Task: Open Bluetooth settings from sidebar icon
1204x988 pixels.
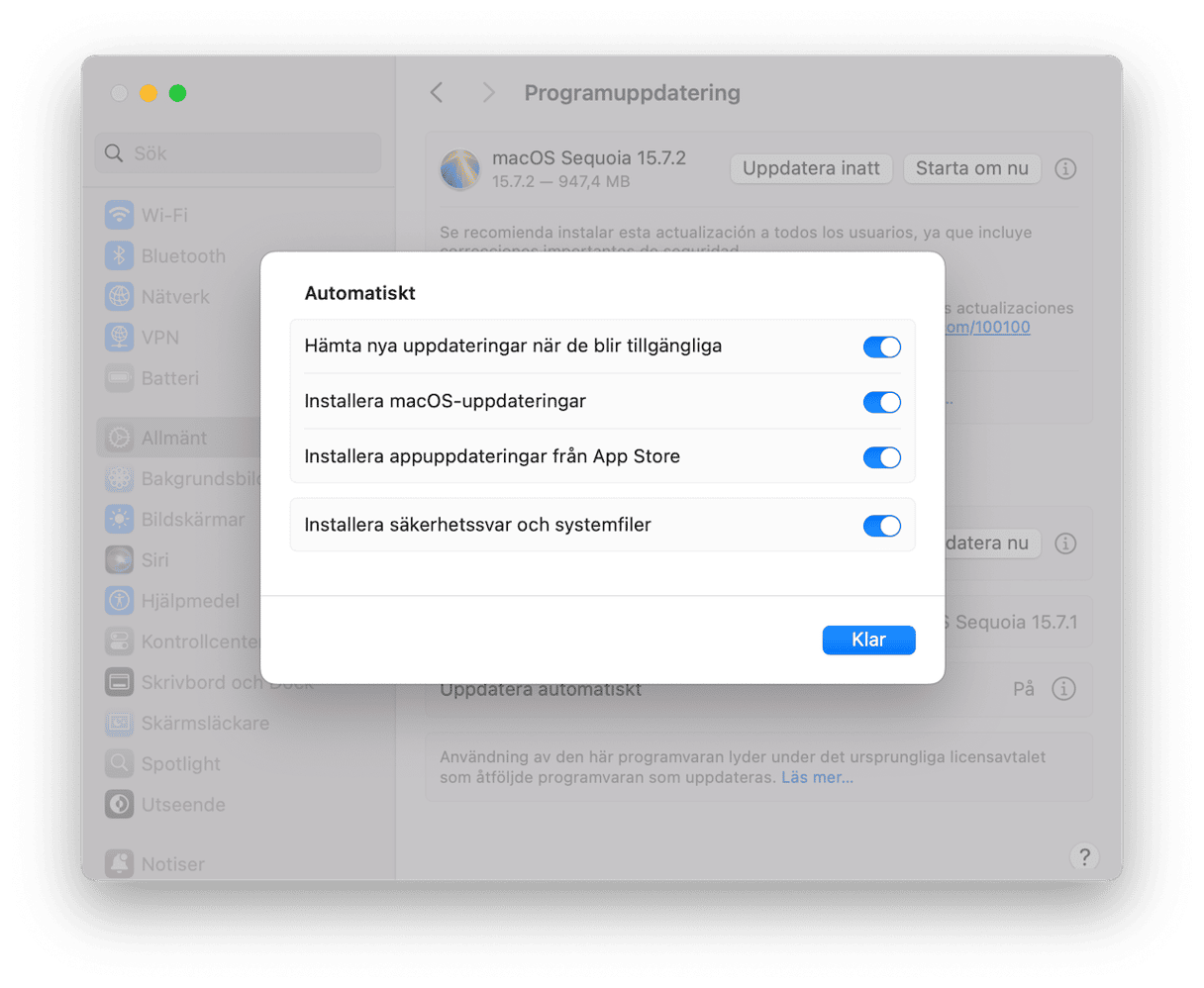Action: (120, 256)
